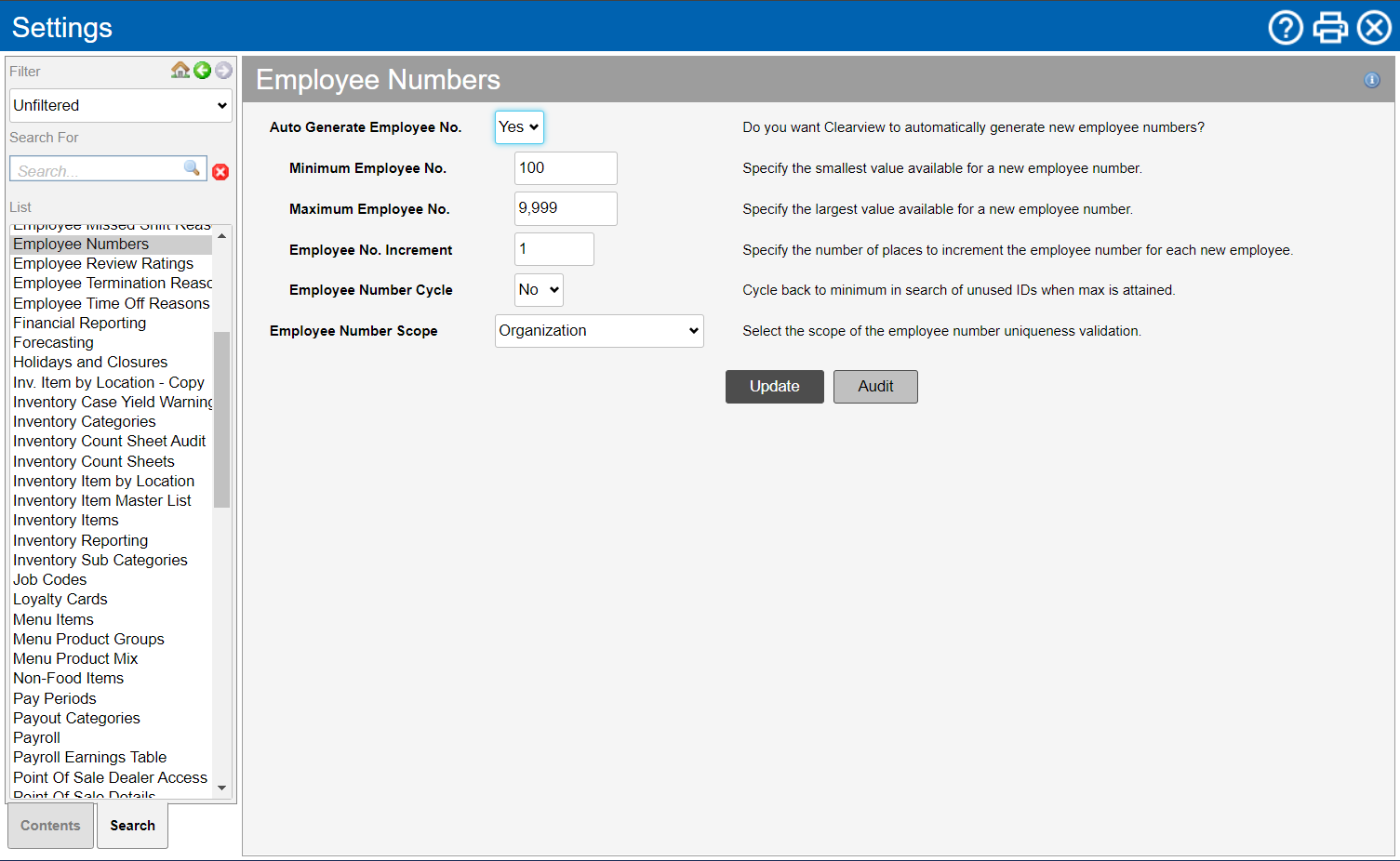Click the magnifying glass search icon

(192, 168)
